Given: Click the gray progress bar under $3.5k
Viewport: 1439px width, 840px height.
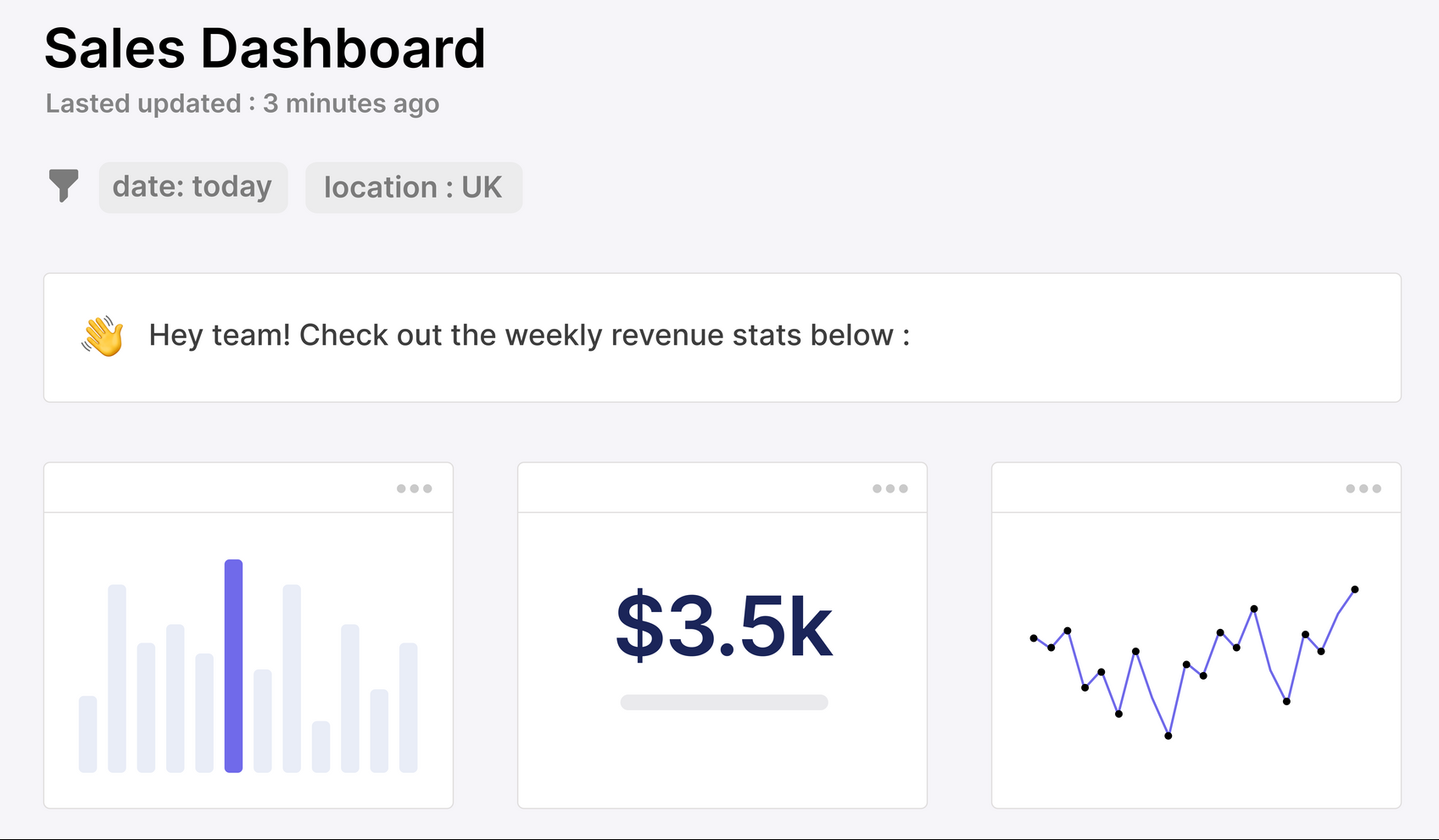Looking at the screenshot, I should [723, 702].
